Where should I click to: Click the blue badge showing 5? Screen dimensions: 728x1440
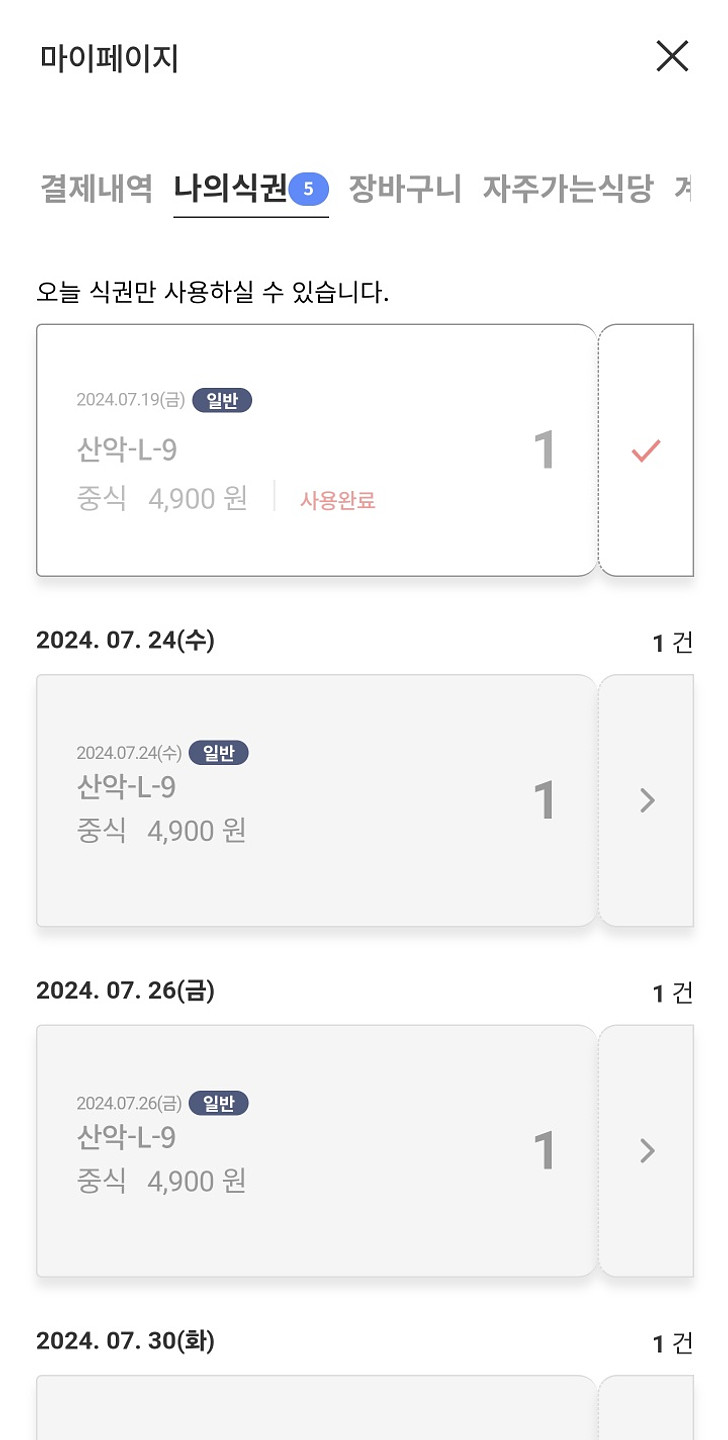pos(309,188)
